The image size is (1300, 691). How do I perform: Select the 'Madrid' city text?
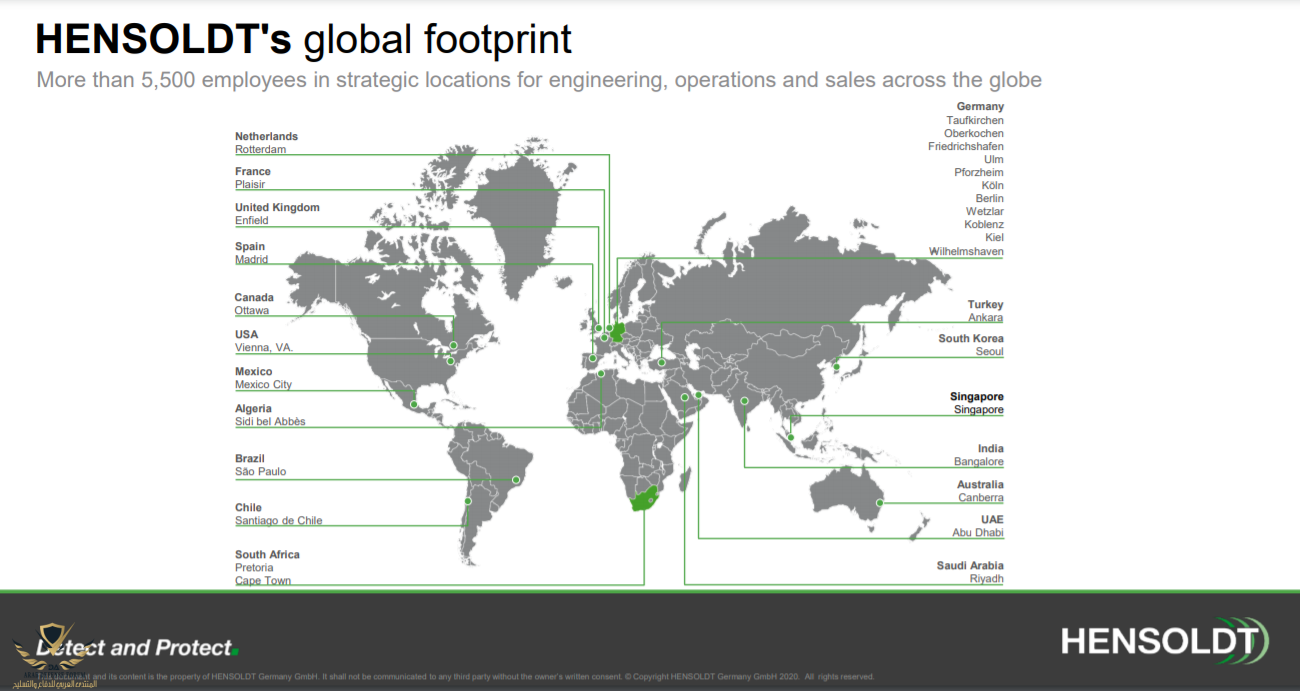coord(252,259)
